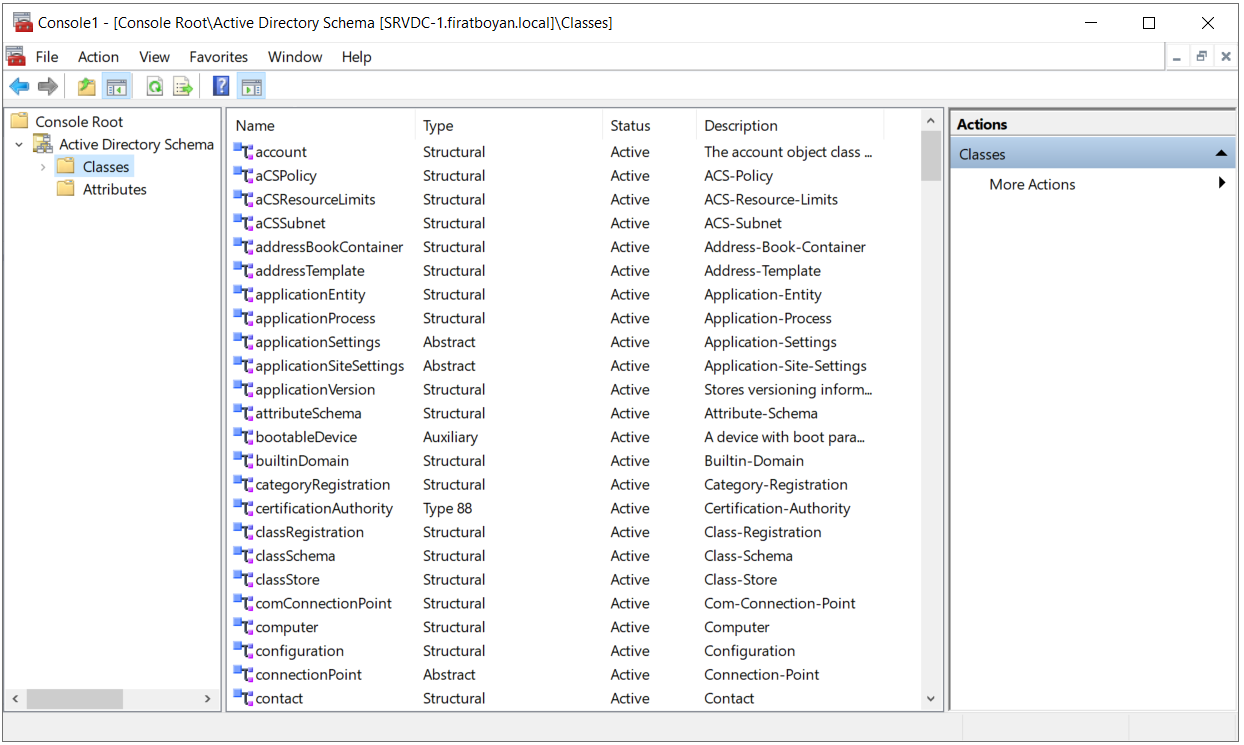Open the Favorites menu
This screenshot has height=745, width=1244.
tap(218, 57)
